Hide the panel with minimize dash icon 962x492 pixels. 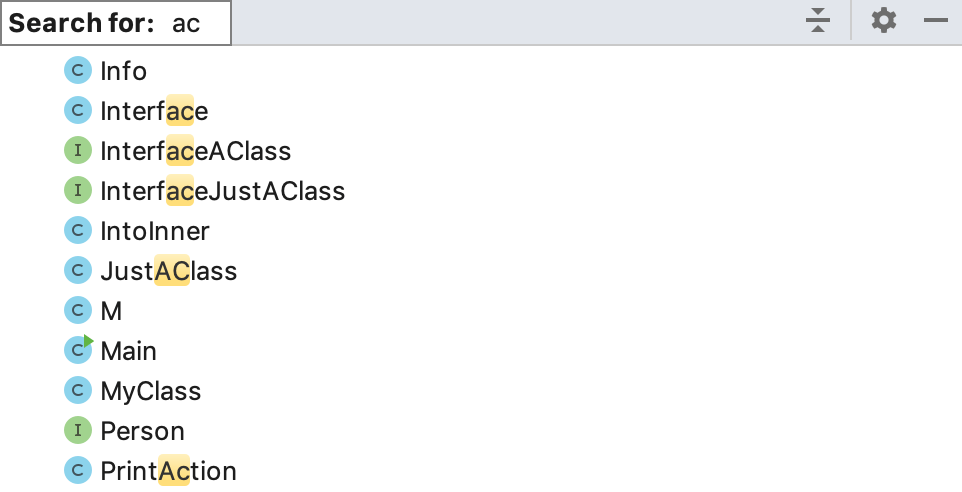click(x=936, y=21)
